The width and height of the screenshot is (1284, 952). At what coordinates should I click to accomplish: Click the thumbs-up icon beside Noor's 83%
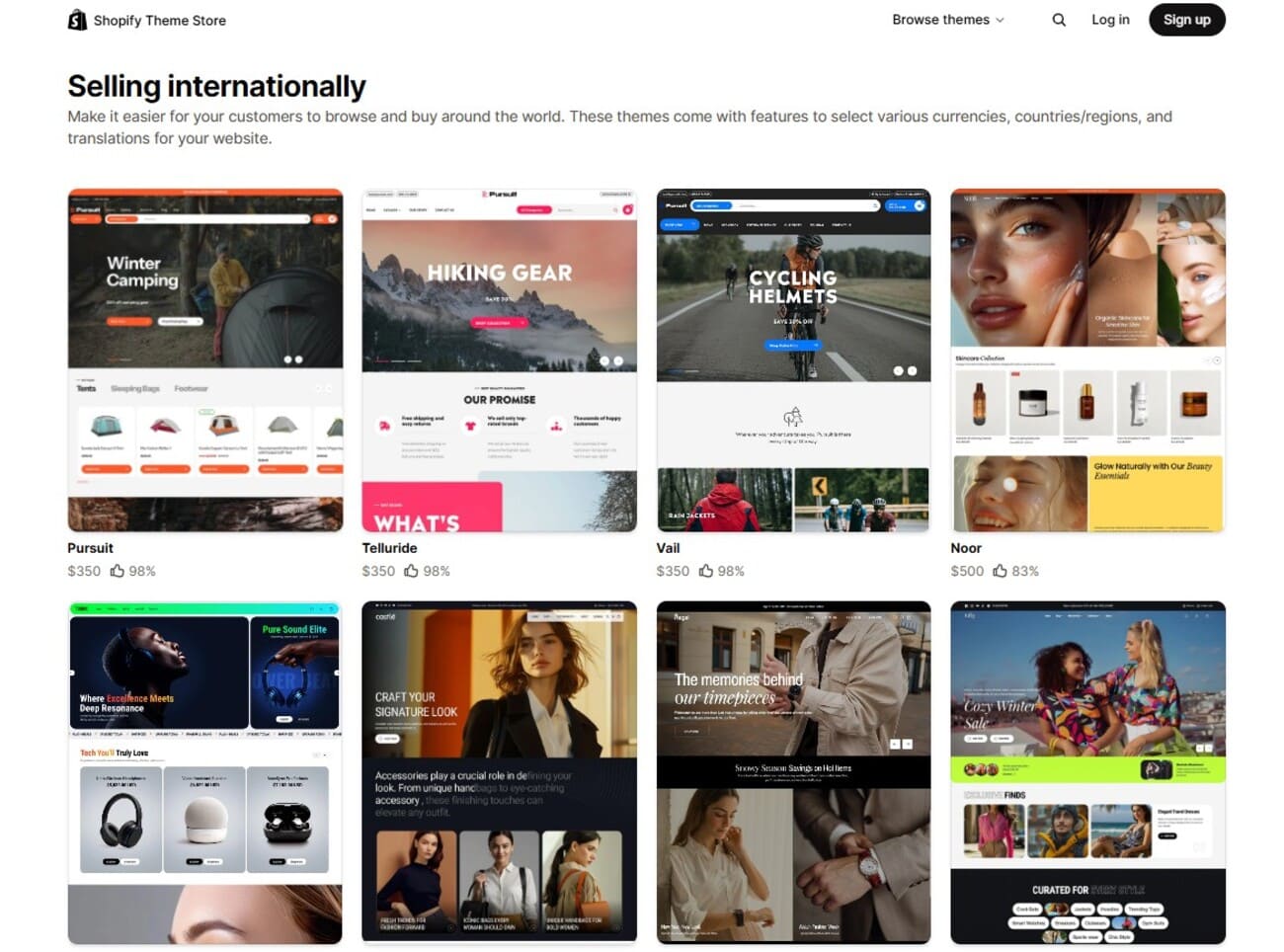point(999,570)
